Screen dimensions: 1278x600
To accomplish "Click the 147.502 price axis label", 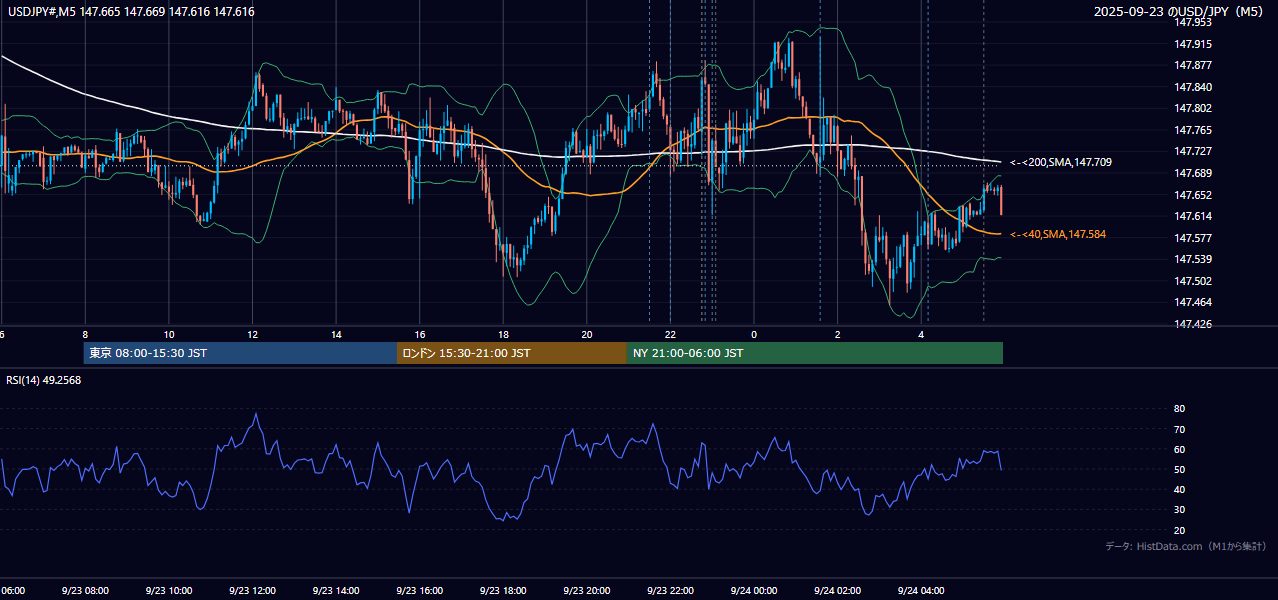I will (x=1194, y=281).
